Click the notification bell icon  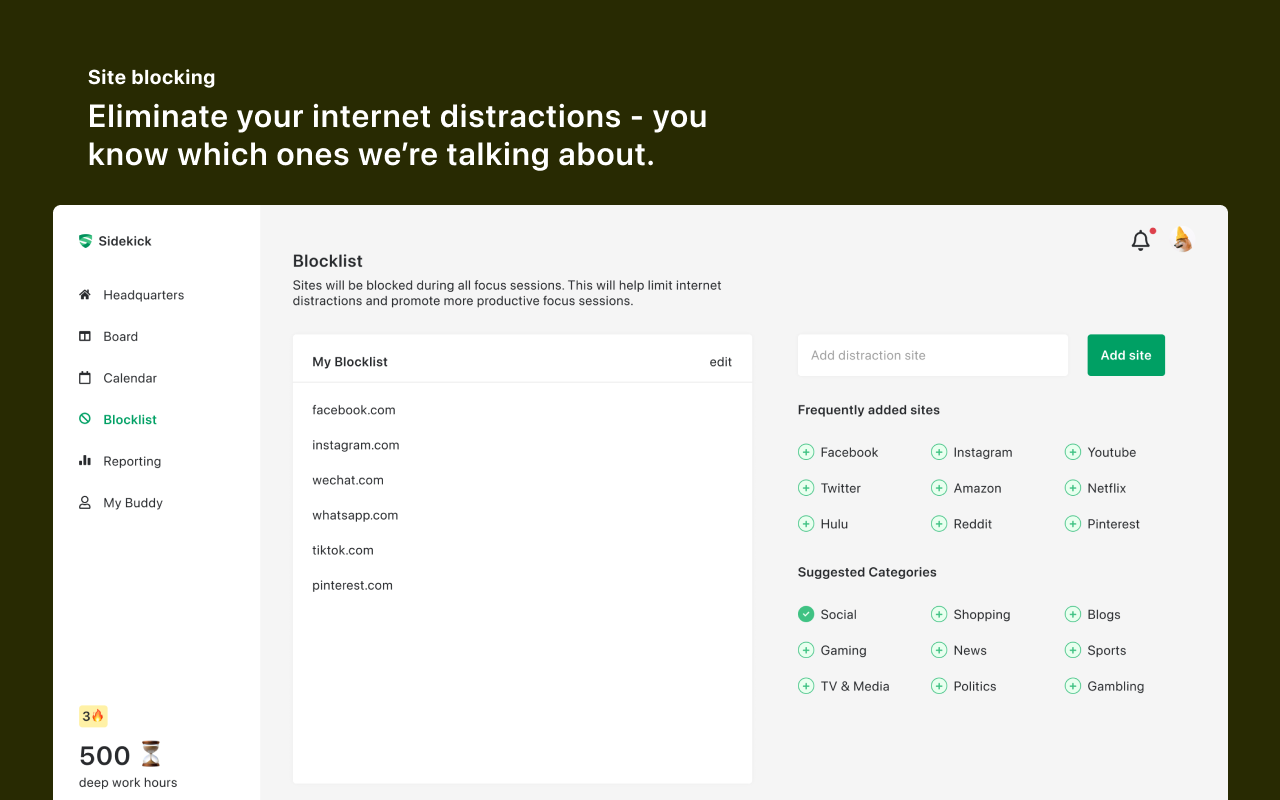tap(1140, 240)
